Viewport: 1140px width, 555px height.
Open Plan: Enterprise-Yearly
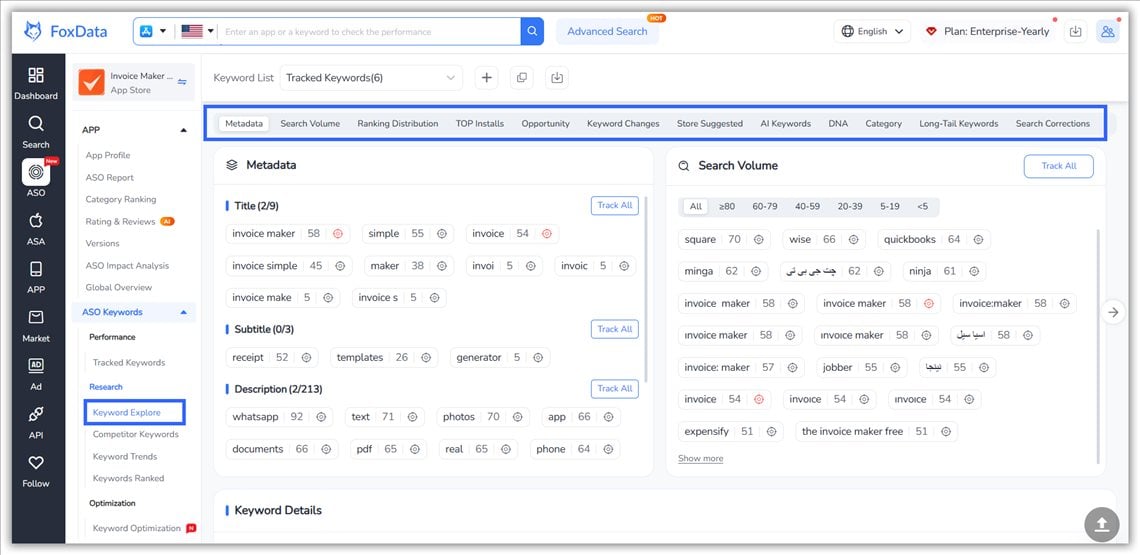coord(988,31)
